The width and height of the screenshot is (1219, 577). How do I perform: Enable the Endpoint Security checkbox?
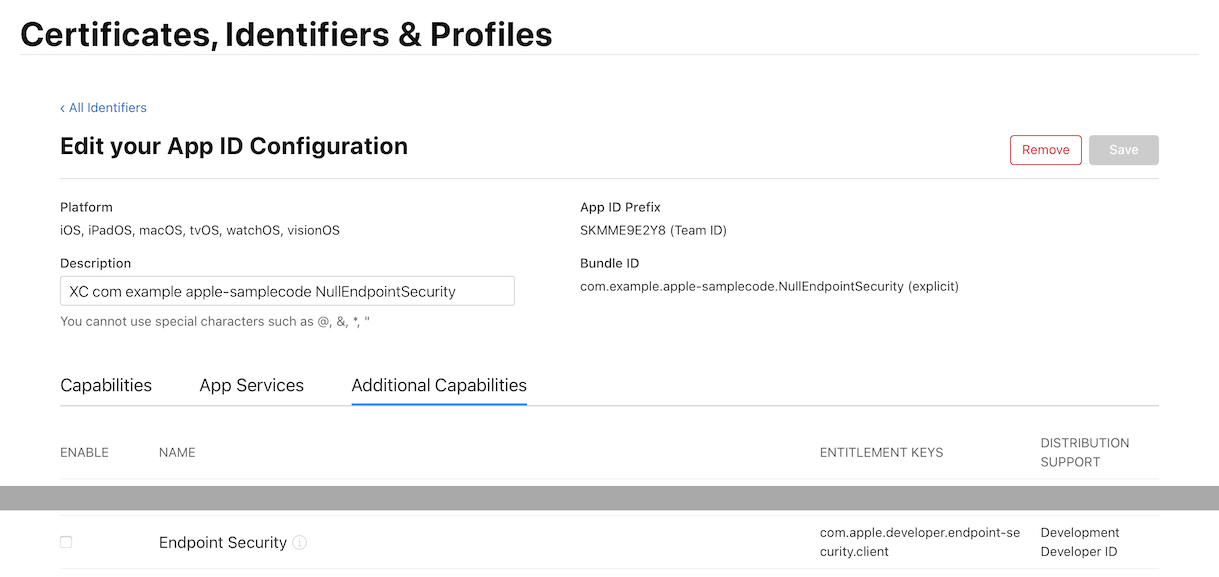[66, 542]
